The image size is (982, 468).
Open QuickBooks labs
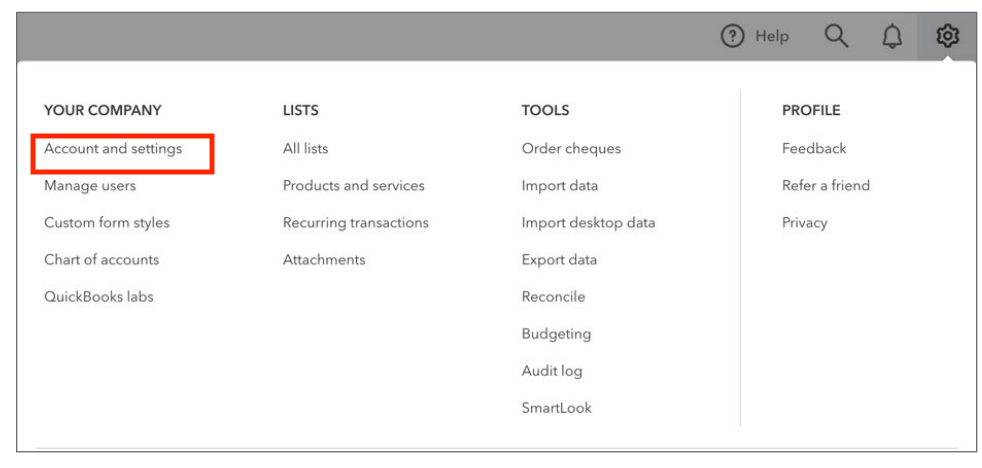[98, 296]
